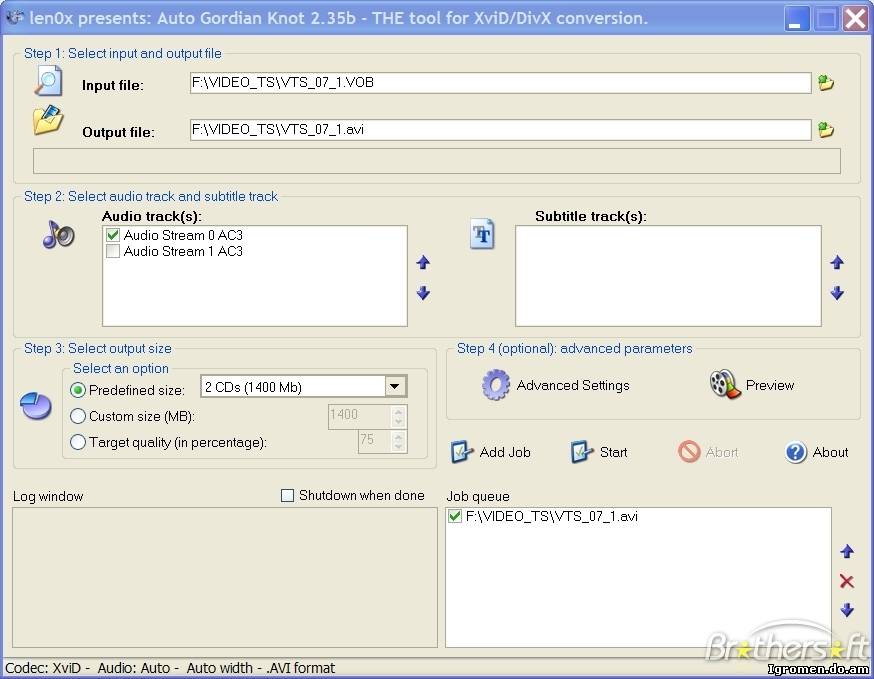Click the Abort button label
Image resolution: width=874 pixels, height=679 pixels.
(x=722, y=452)
